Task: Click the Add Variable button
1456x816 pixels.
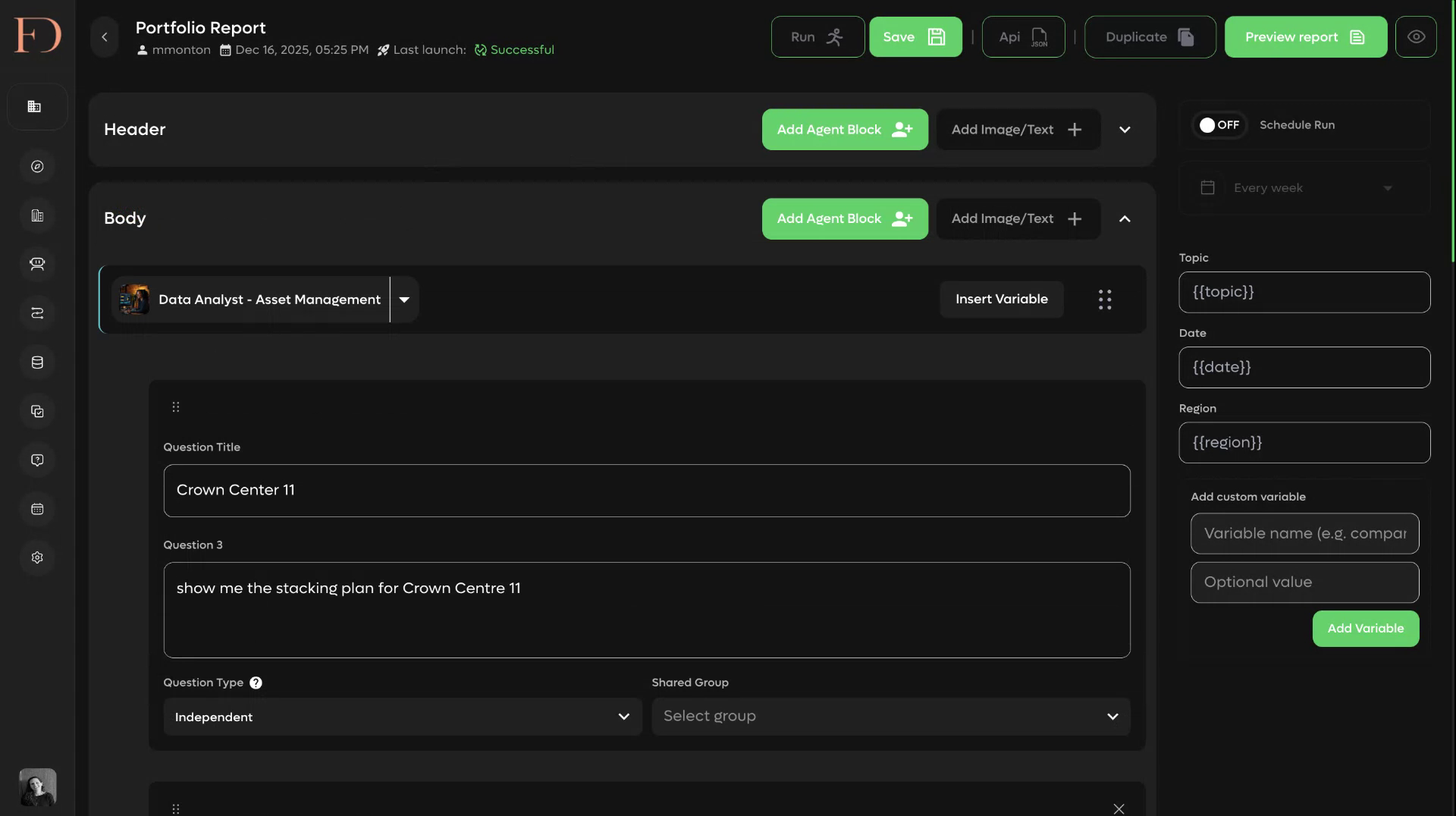Action: pos(1365,629)
